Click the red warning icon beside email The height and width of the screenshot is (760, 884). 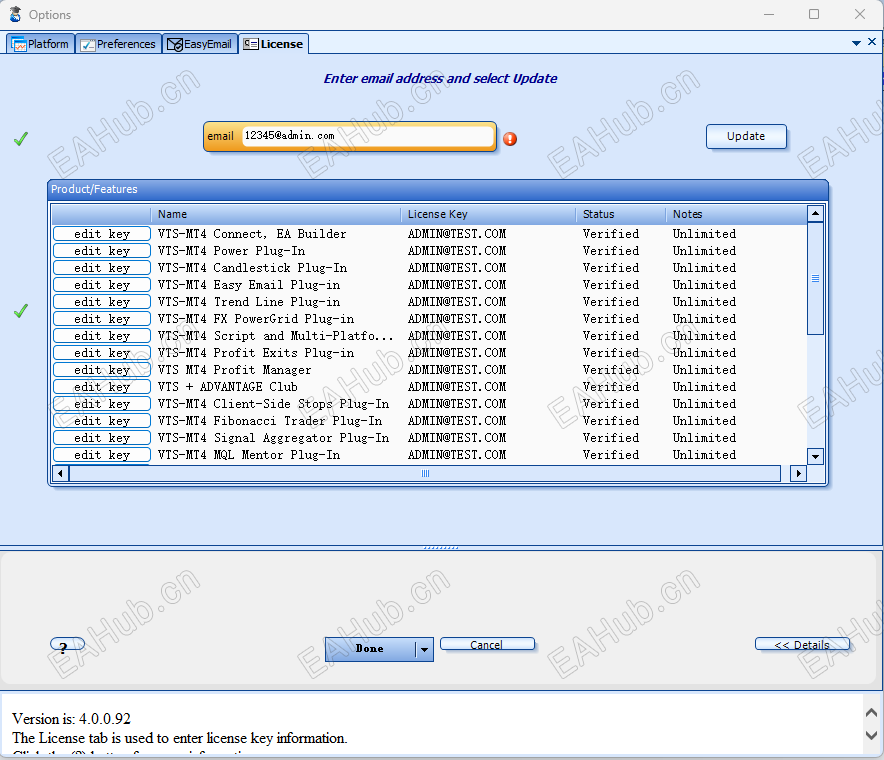tap(510, 139)
